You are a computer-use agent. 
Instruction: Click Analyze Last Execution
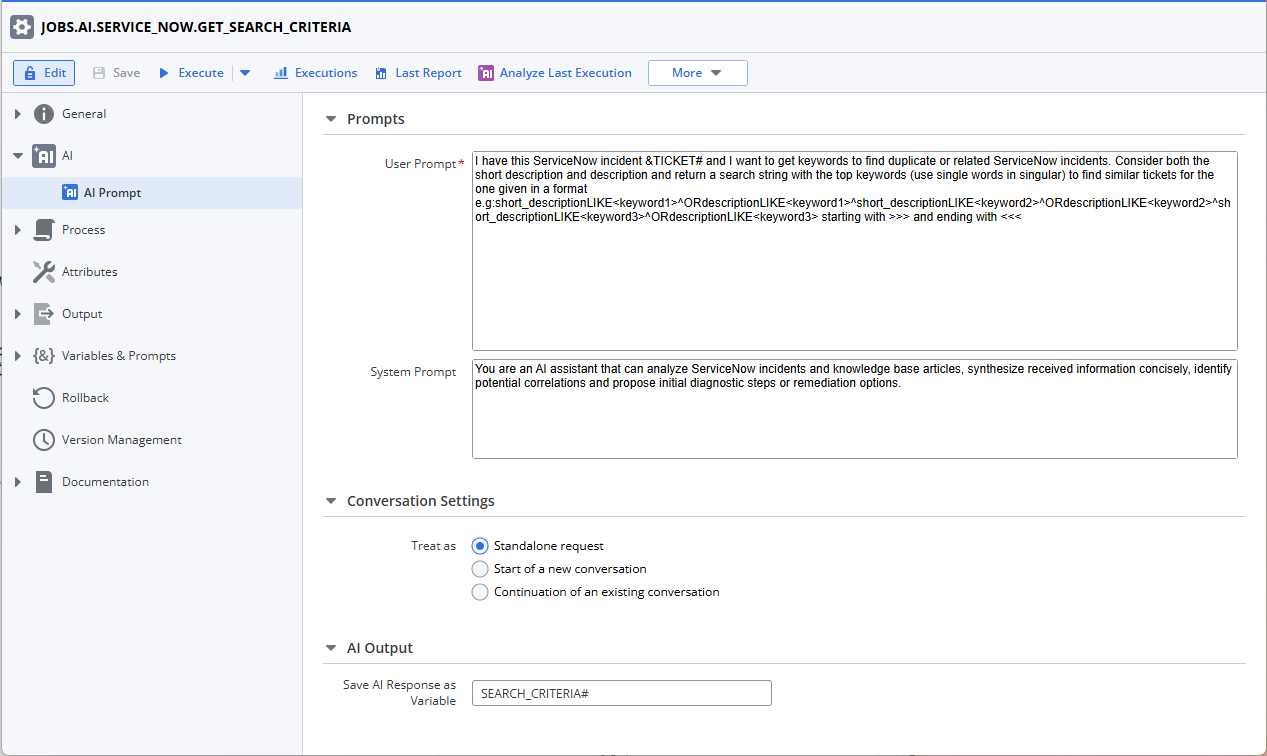tap(555, 73)
